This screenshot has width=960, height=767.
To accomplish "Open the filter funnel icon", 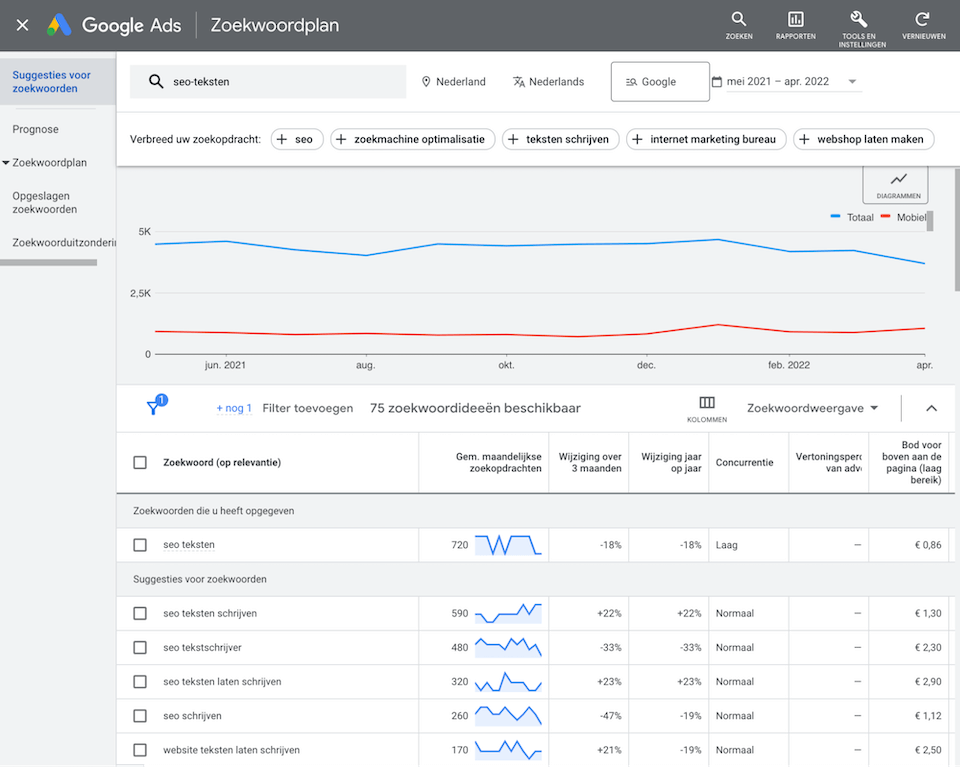I will coord(153,408).
